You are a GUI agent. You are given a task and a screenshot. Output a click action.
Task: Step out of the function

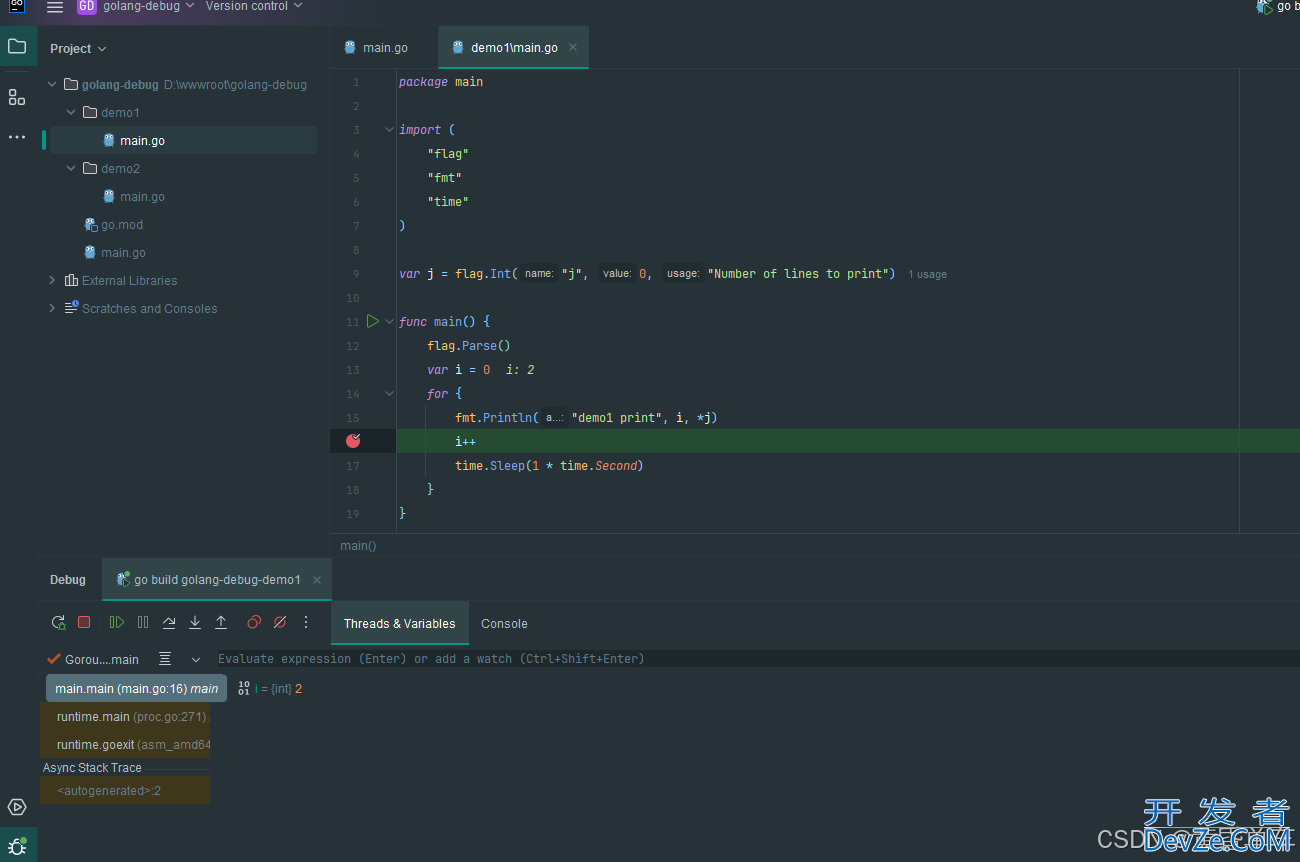(221, 622)
